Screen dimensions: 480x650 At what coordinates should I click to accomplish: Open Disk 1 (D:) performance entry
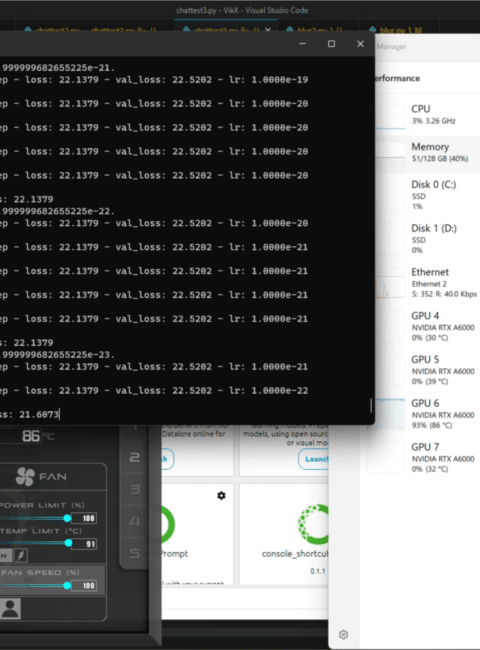(x=427, y=239)
